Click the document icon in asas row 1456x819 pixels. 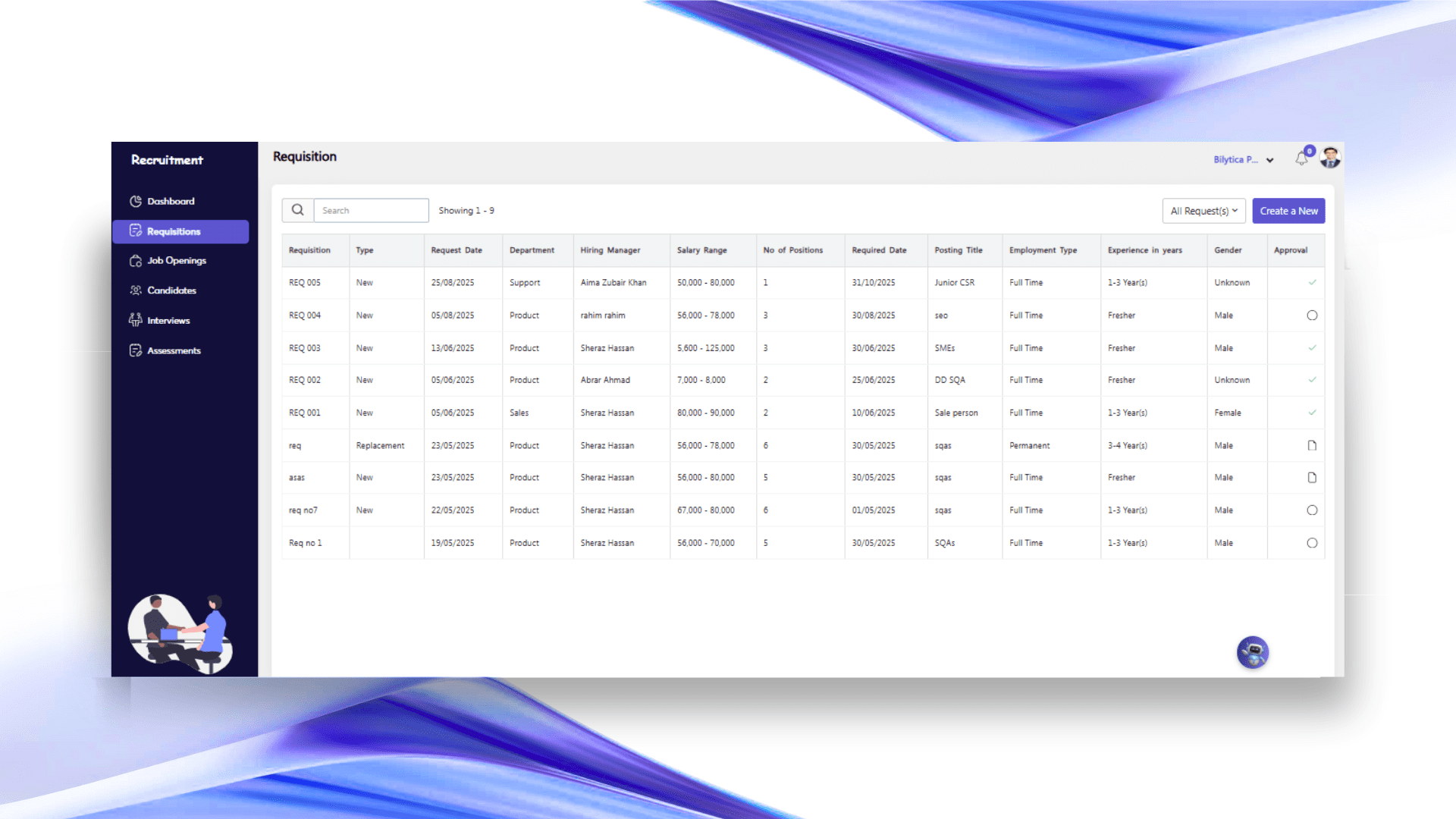1312,478
